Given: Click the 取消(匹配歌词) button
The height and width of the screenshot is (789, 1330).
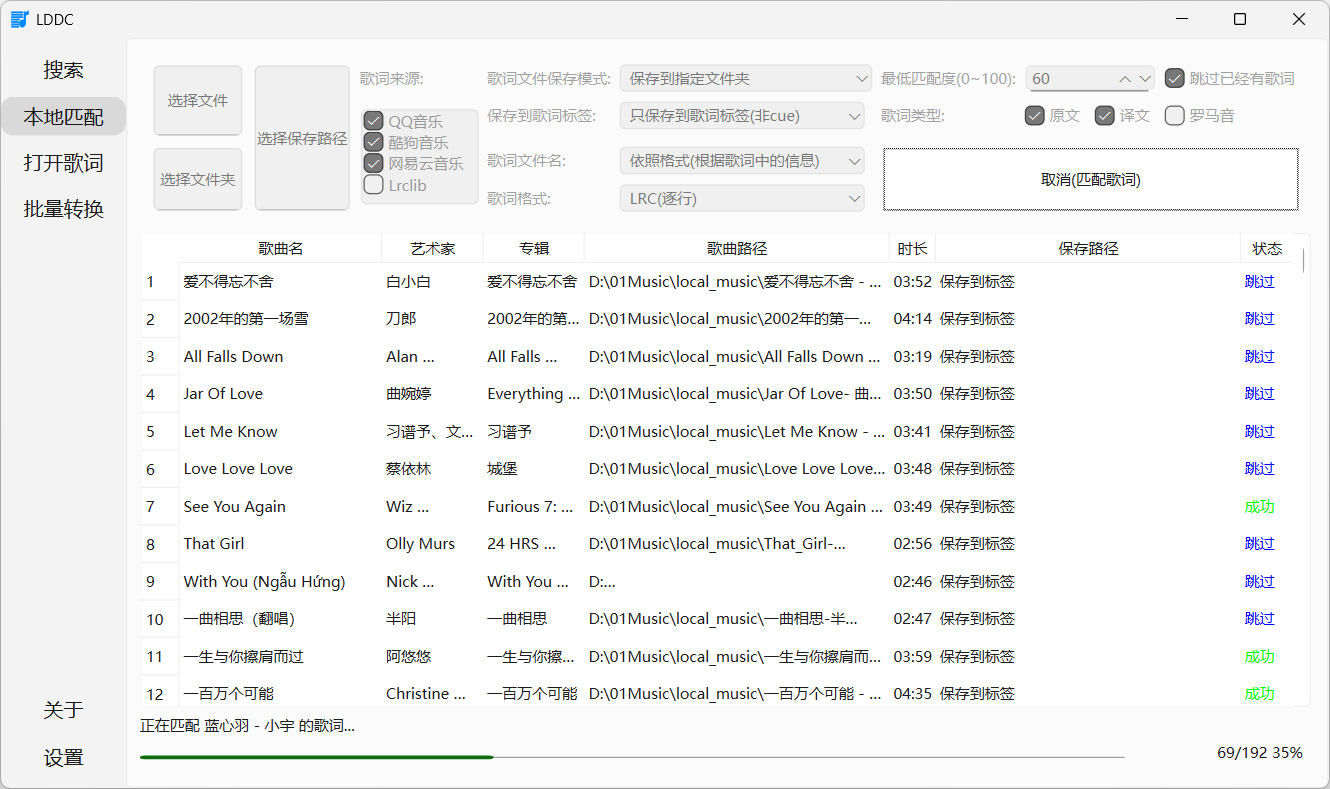Looking at the screenshot, I should [1090, 180].
